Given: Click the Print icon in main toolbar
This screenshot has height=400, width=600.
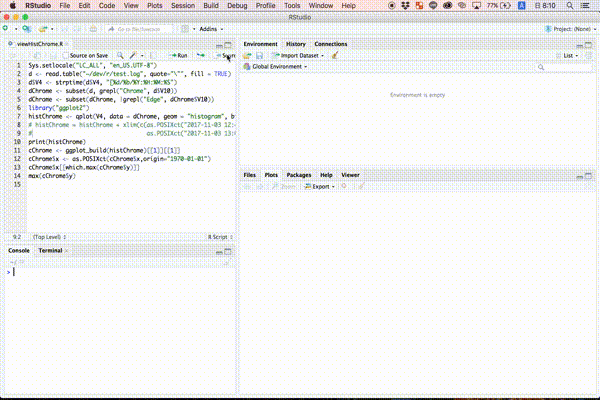Looking at the screenshot, I should (93, 29).
